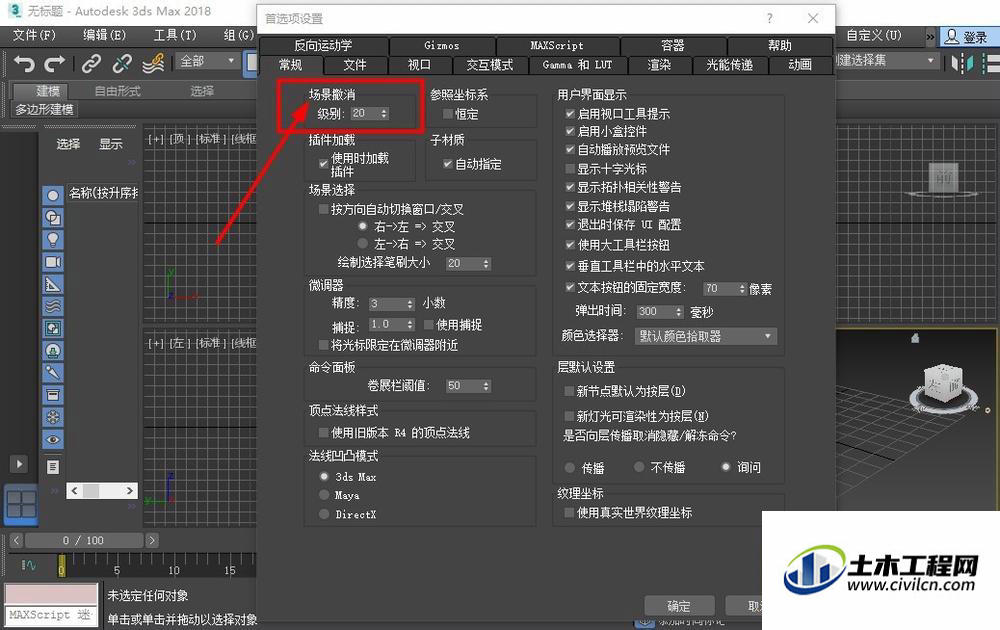The image size is (1000, 630).
Task: Click the list sheet icon below the filters
Action: coord(53,467)
